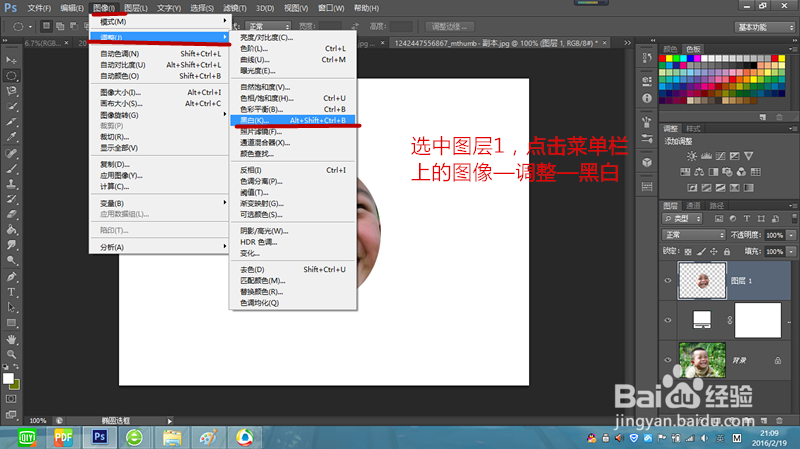
Task: Select the Hand tool
Action: pyautogui.click(x=11, y=339)
